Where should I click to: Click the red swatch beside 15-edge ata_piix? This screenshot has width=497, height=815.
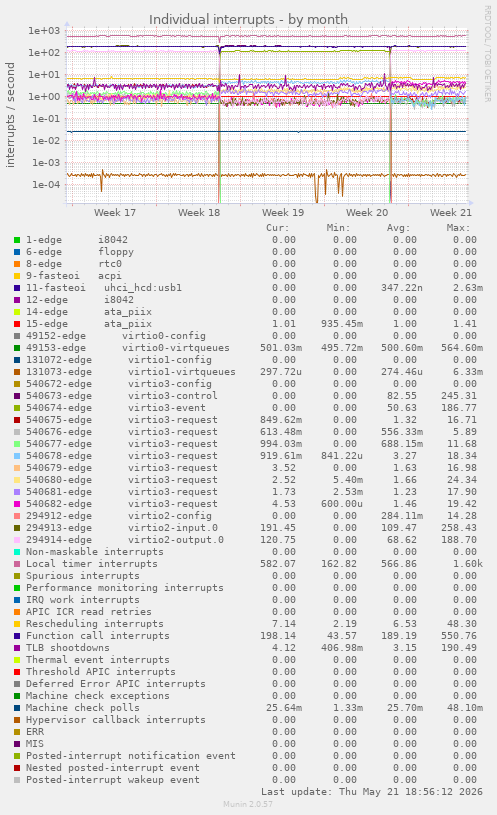click(17, 324)
